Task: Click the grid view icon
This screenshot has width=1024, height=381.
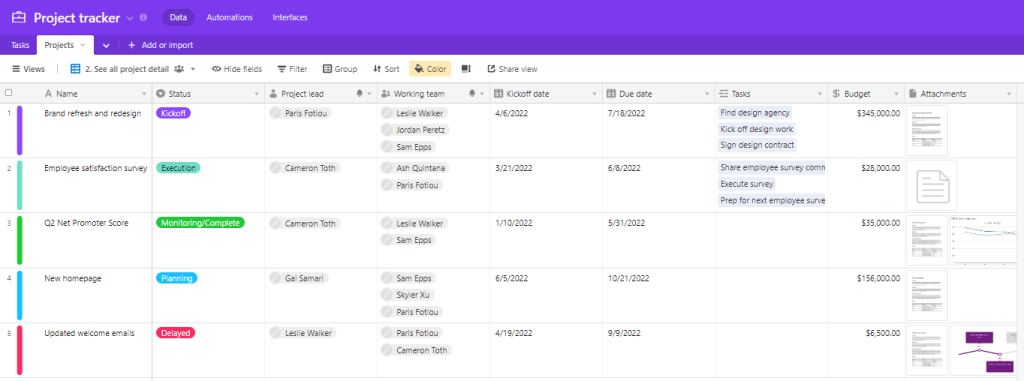Action: pos(75,69)
